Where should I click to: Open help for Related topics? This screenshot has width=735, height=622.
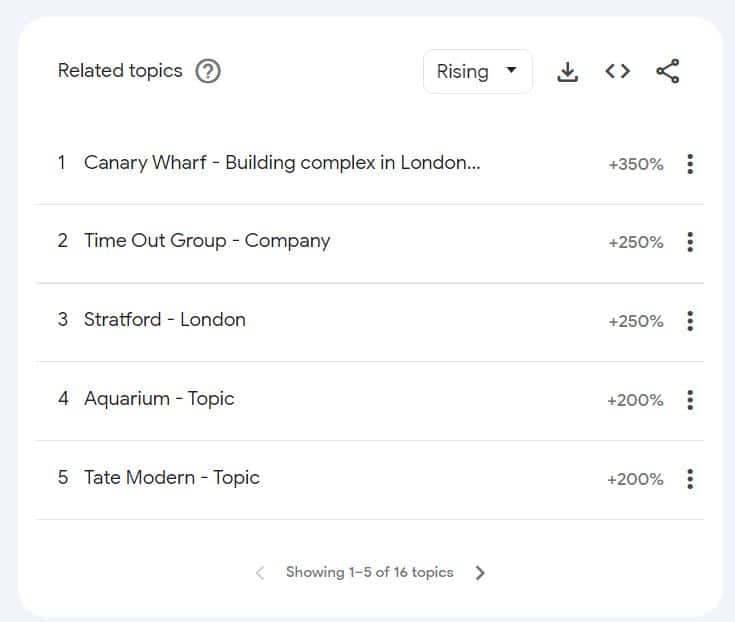coord(208,71)
